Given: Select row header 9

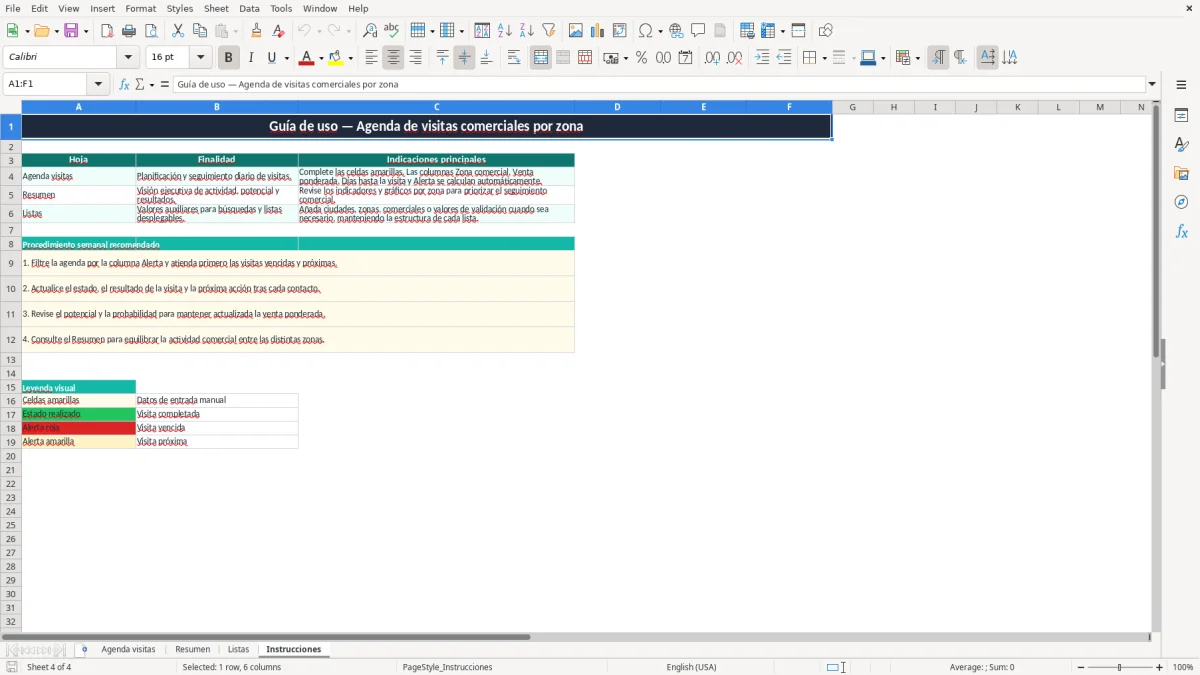Looking at the screenshot, I should pos(11,263).
